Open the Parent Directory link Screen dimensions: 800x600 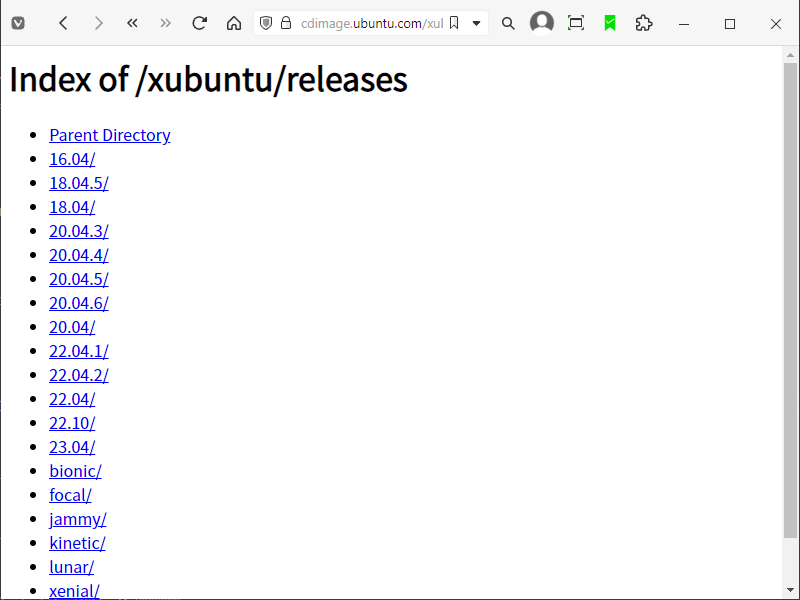pos(110,135)
